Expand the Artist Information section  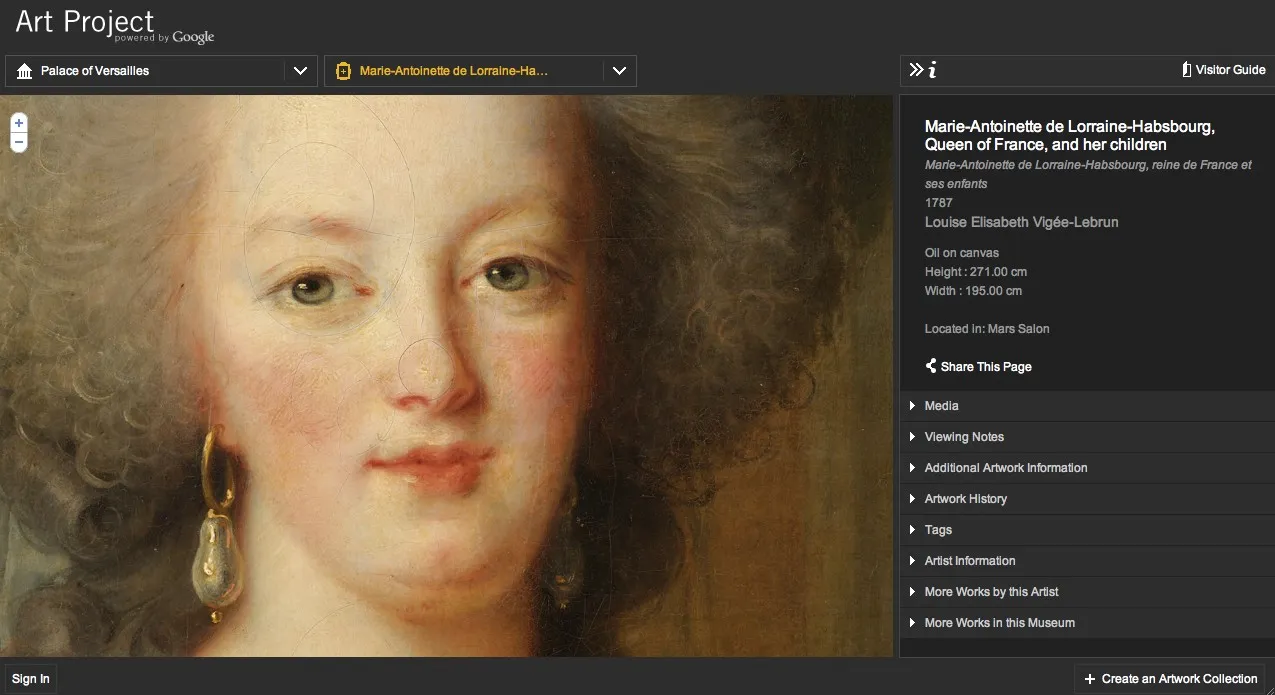[1087, 561]
